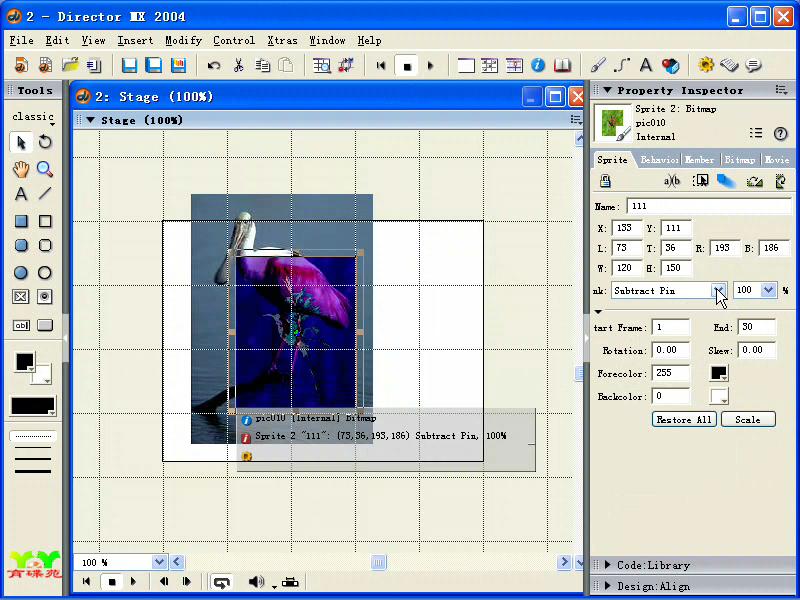
Task: Toggle the Editable sprite option
Action: pyautogui.click(x=671, y=181)
